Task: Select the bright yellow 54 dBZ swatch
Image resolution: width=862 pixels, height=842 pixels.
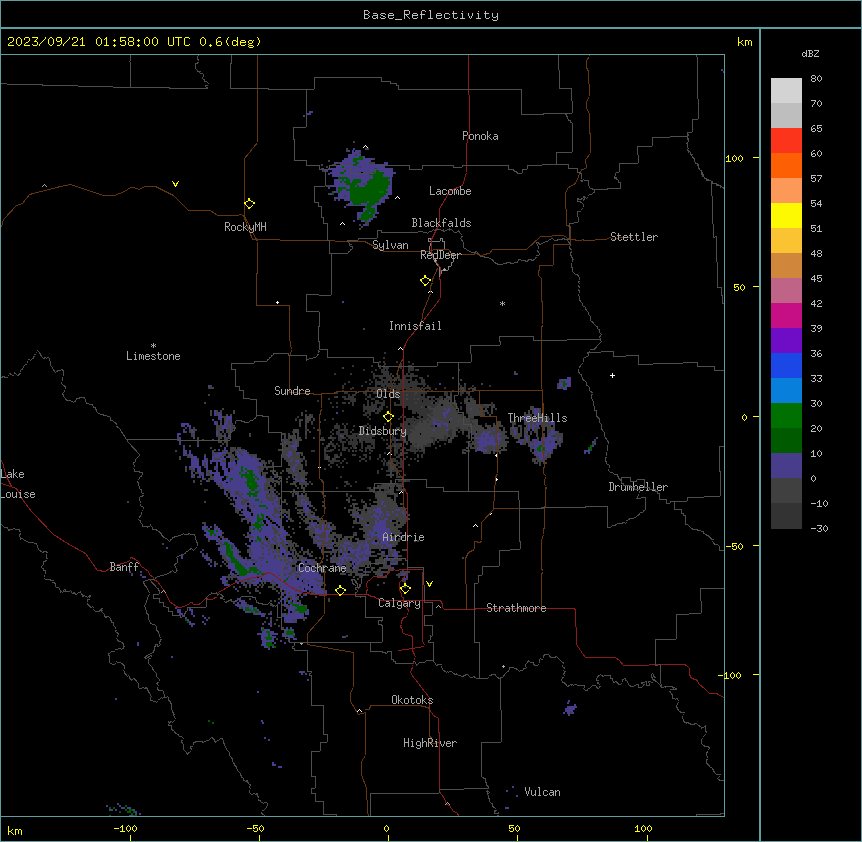Action: 786,215
